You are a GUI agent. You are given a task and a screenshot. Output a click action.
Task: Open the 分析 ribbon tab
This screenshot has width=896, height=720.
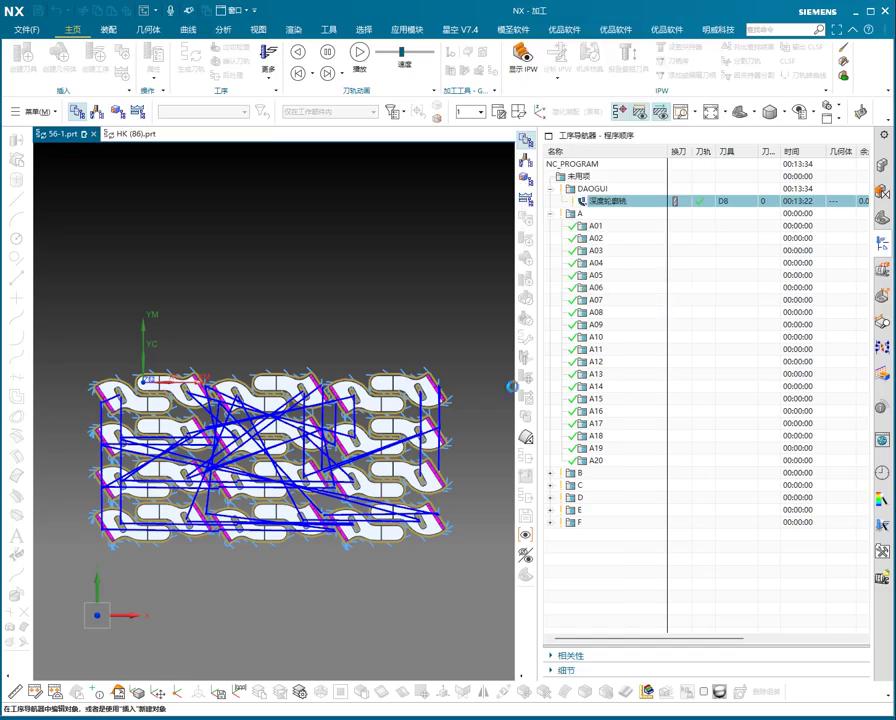click(x=223, y=30)
